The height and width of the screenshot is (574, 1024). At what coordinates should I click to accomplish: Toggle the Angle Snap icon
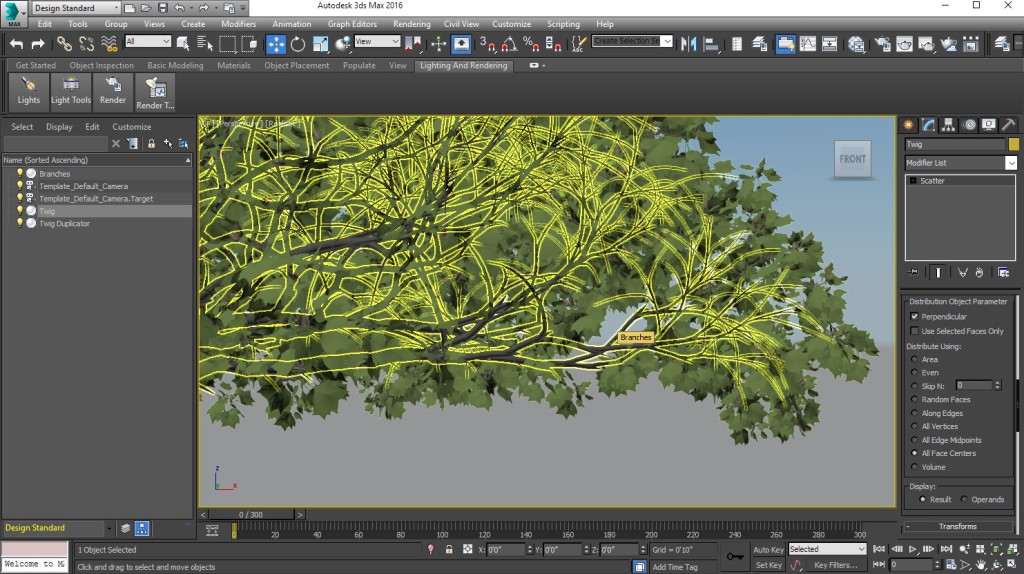click(x=509, y=44)
